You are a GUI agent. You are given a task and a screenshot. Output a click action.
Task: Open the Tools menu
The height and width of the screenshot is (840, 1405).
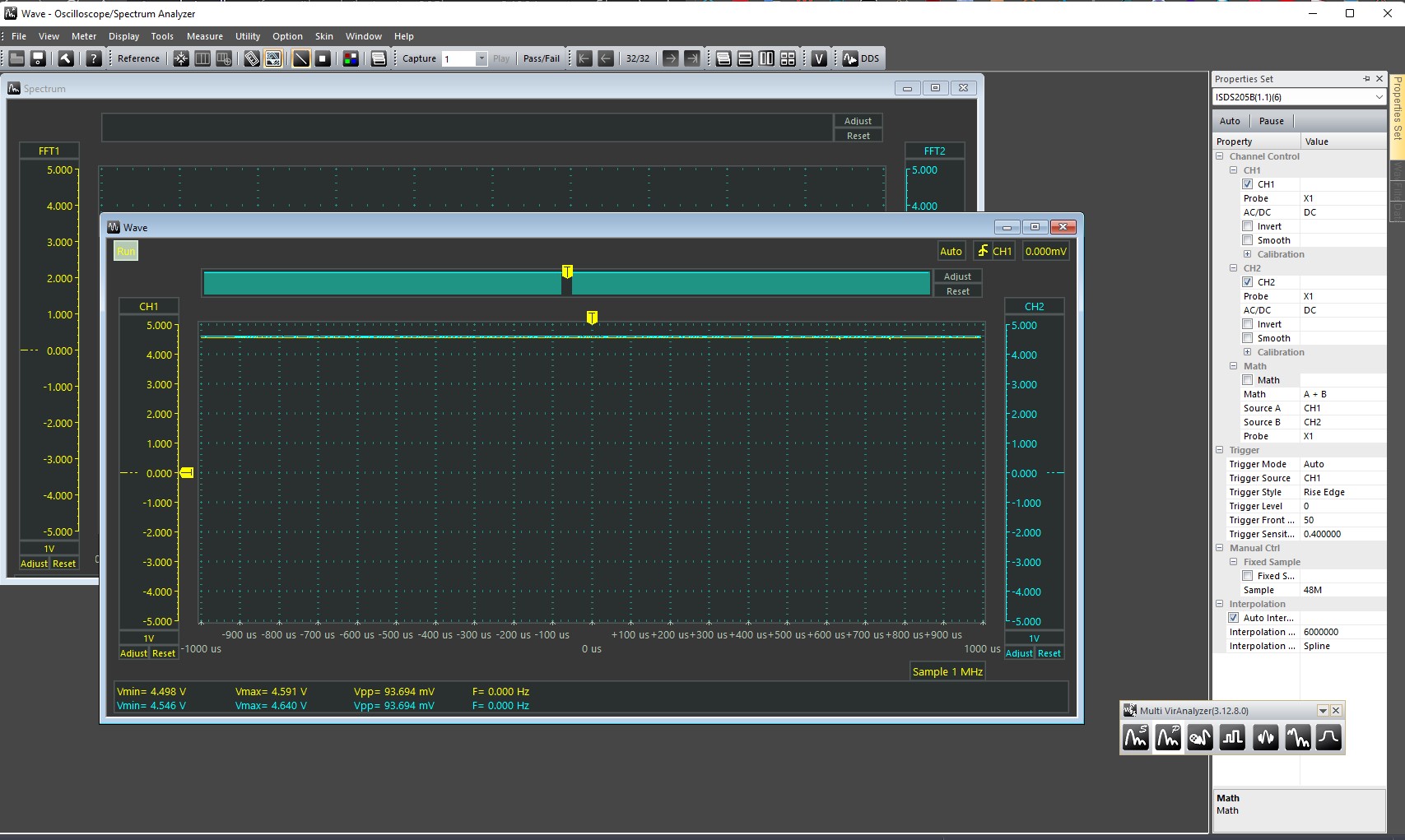162,36
